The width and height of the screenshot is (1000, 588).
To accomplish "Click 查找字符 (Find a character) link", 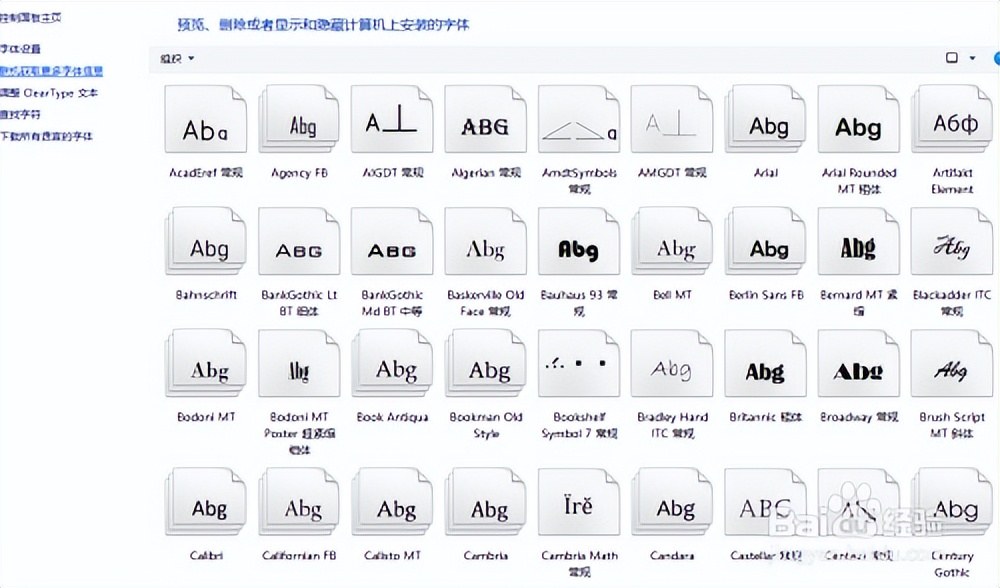I will coord(21,114).
